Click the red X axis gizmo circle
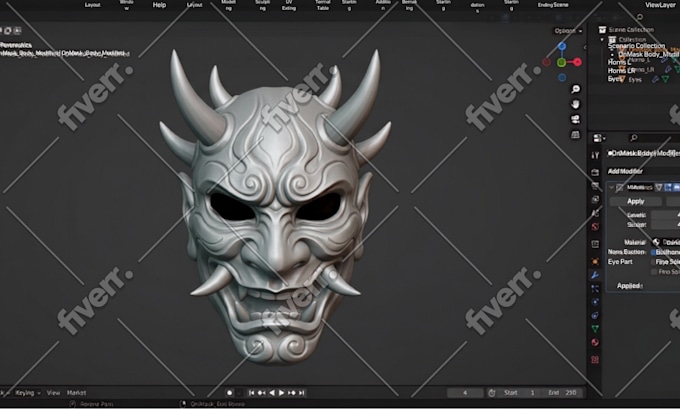The height and width of the screenshot is (409, 680). click(x=577, y=62)
